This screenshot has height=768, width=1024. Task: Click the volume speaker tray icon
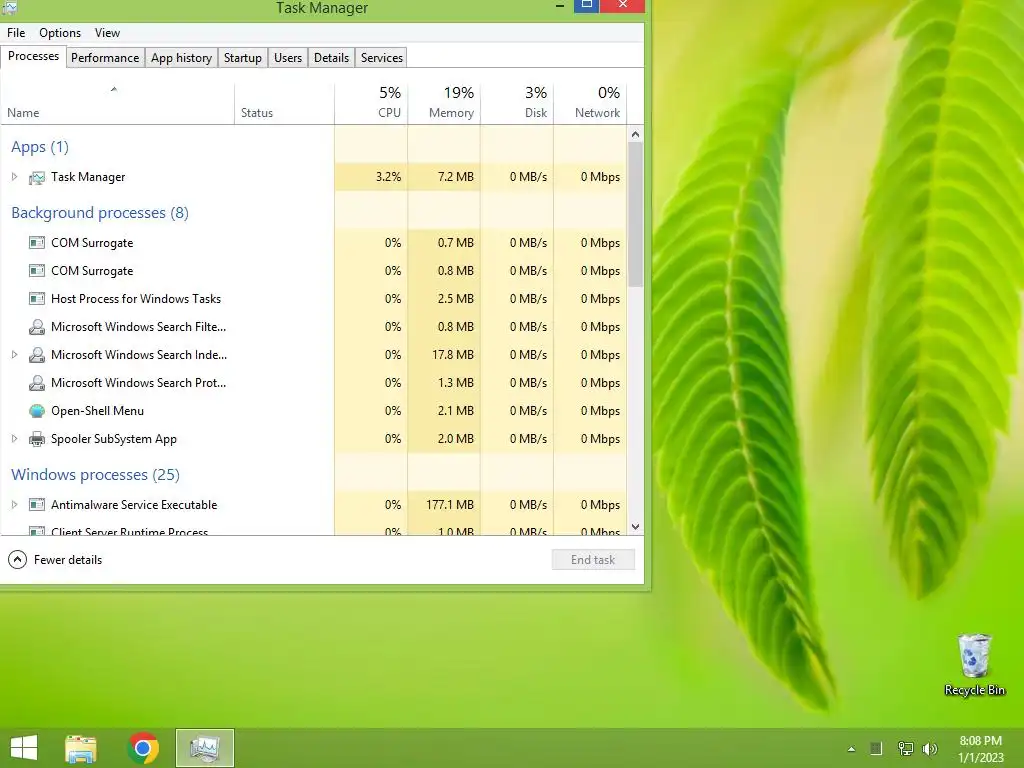(930, 749)
